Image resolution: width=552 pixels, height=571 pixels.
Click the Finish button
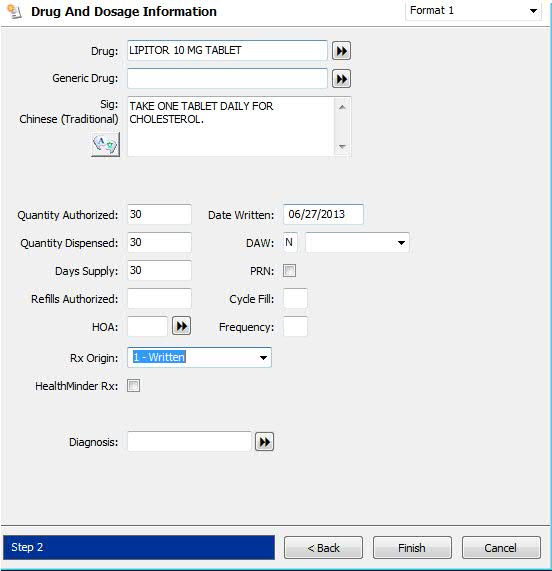(412, 547)
